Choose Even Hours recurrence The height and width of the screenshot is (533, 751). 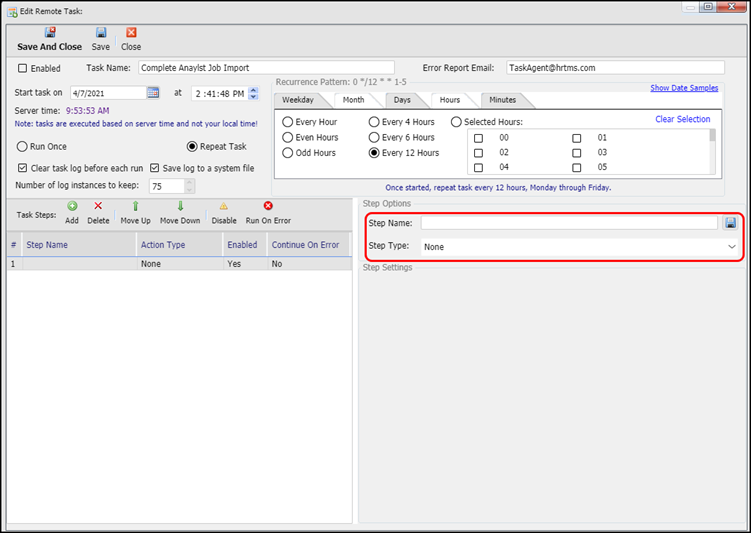click(287, 137)
